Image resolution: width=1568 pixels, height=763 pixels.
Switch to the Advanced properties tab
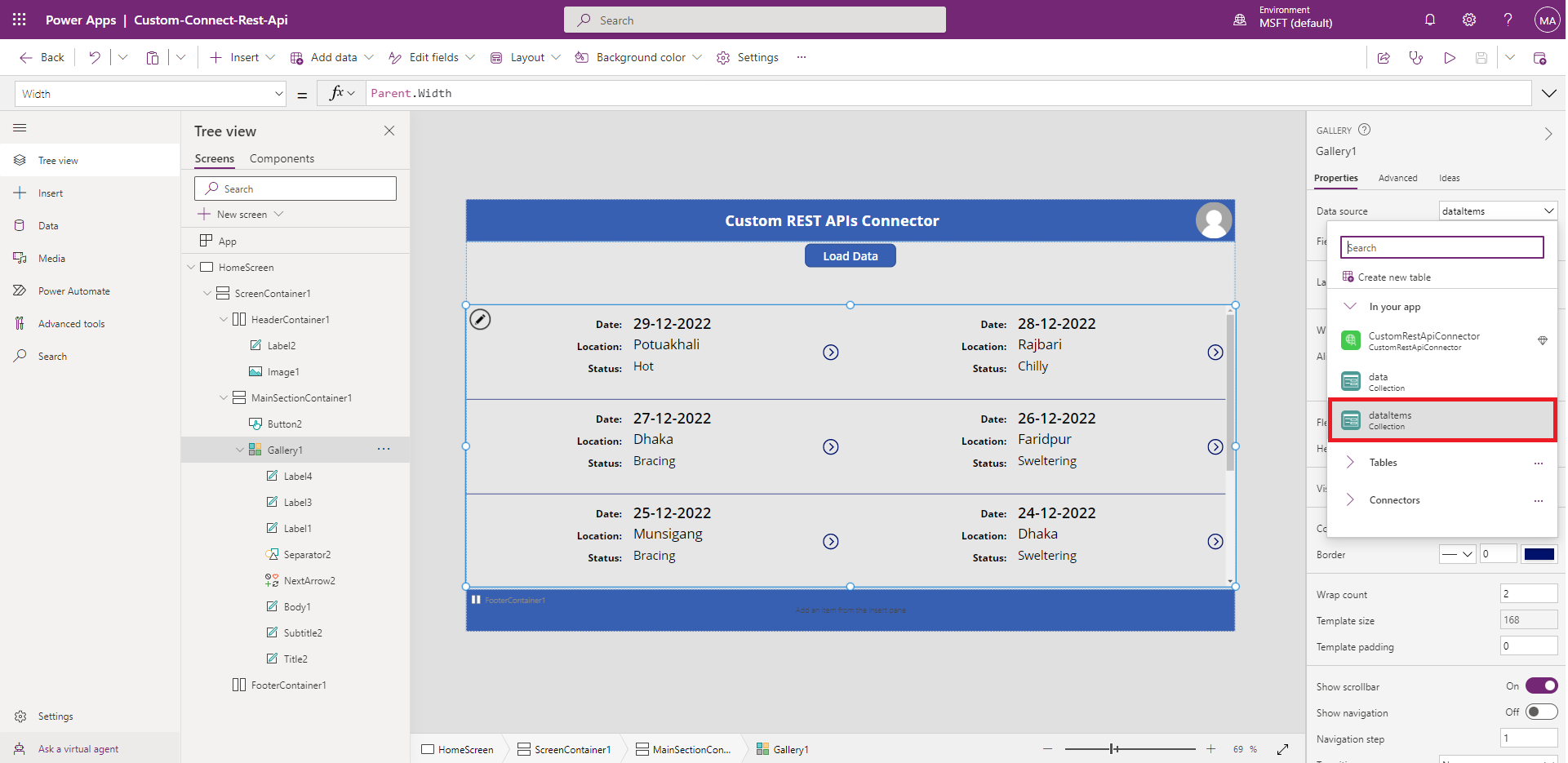[1397, 178]
